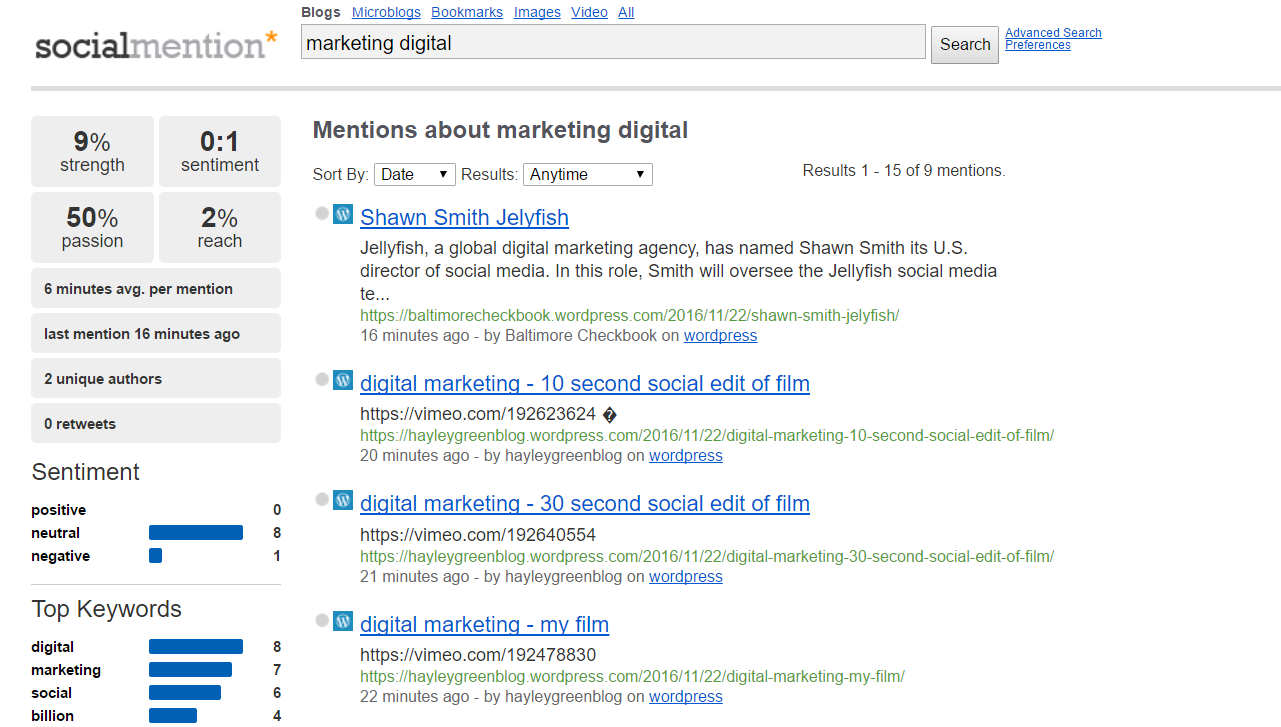Switch to All search tab
Image resolution: width=1281 pixels, height=727 pixels.
[x=626, y=12]
